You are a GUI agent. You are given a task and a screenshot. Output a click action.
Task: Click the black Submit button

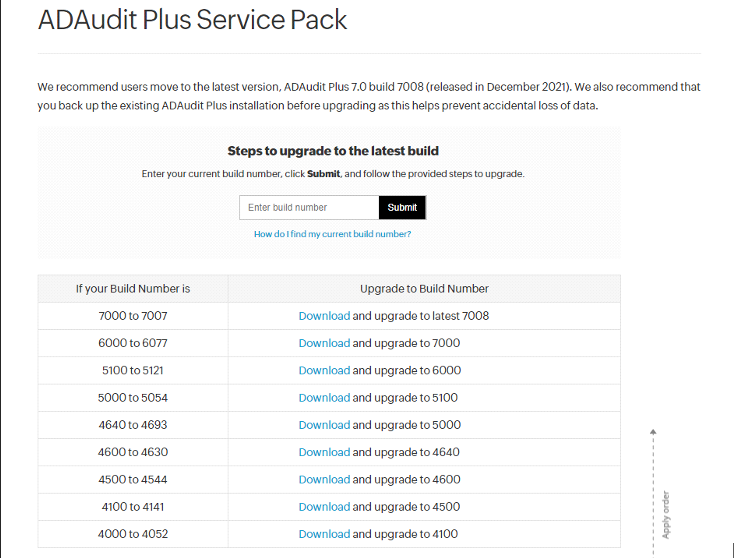402,207
